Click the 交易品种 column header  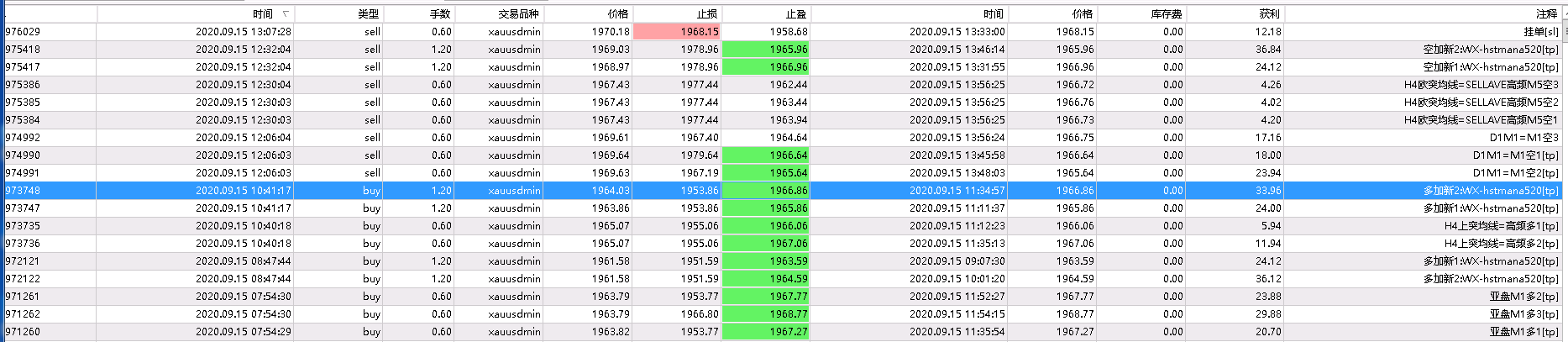coord(518,13)
